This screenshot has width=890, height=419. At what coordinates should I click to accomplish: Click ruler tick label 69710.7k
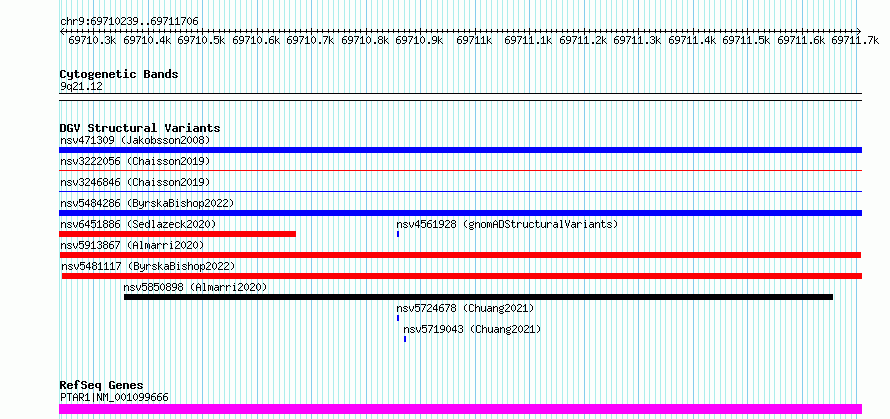click(x=310, y=40)
